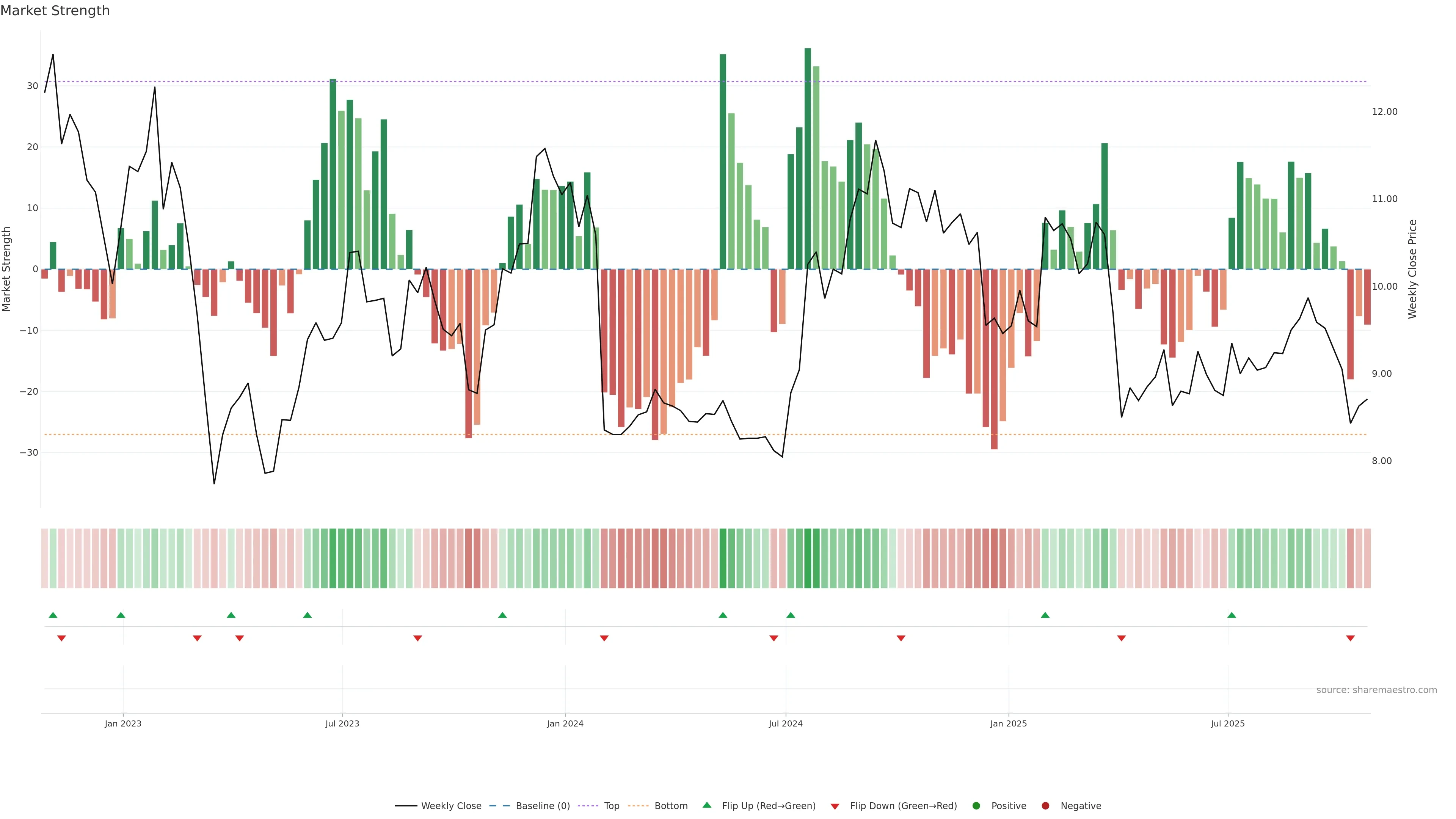Click the green Flip Up triangle legend icon

pyautogui.click(x=706, y=805)
